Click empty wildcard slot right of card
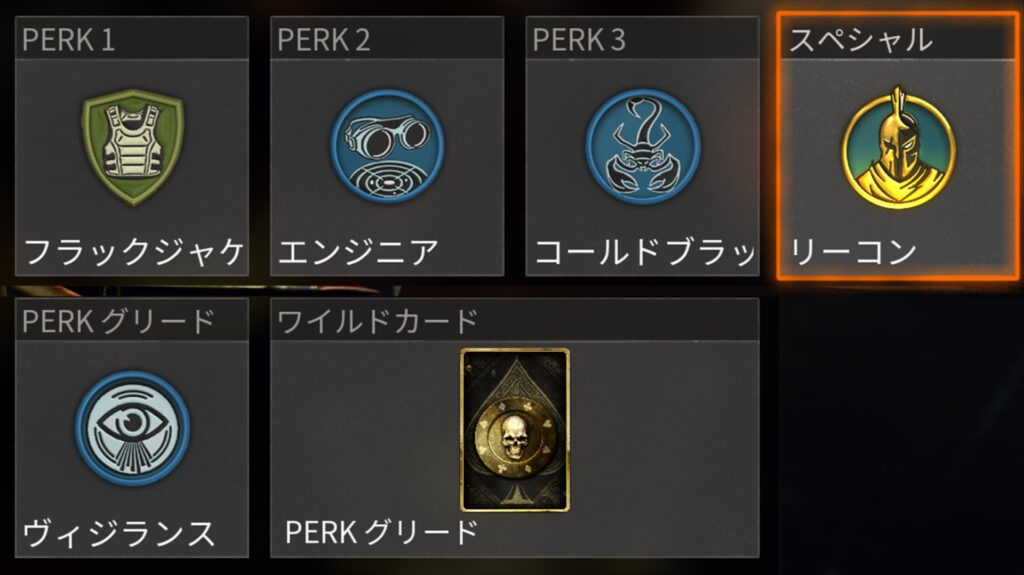 point(664,429)
